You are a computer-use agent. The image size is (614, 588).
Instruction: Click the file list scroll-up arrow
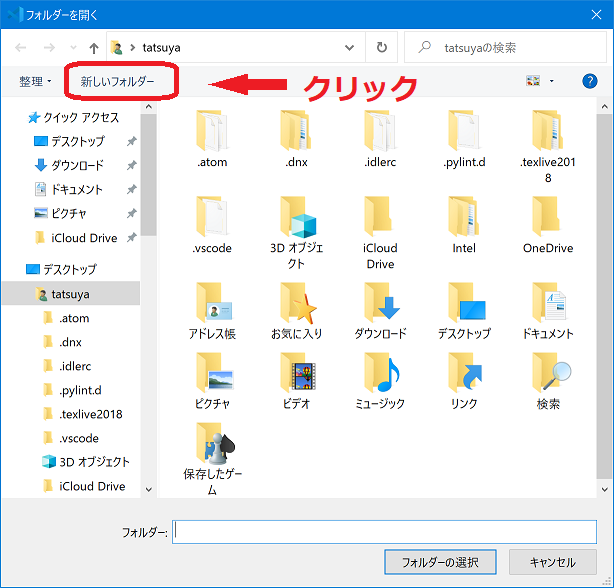click(x=605, y=106)
